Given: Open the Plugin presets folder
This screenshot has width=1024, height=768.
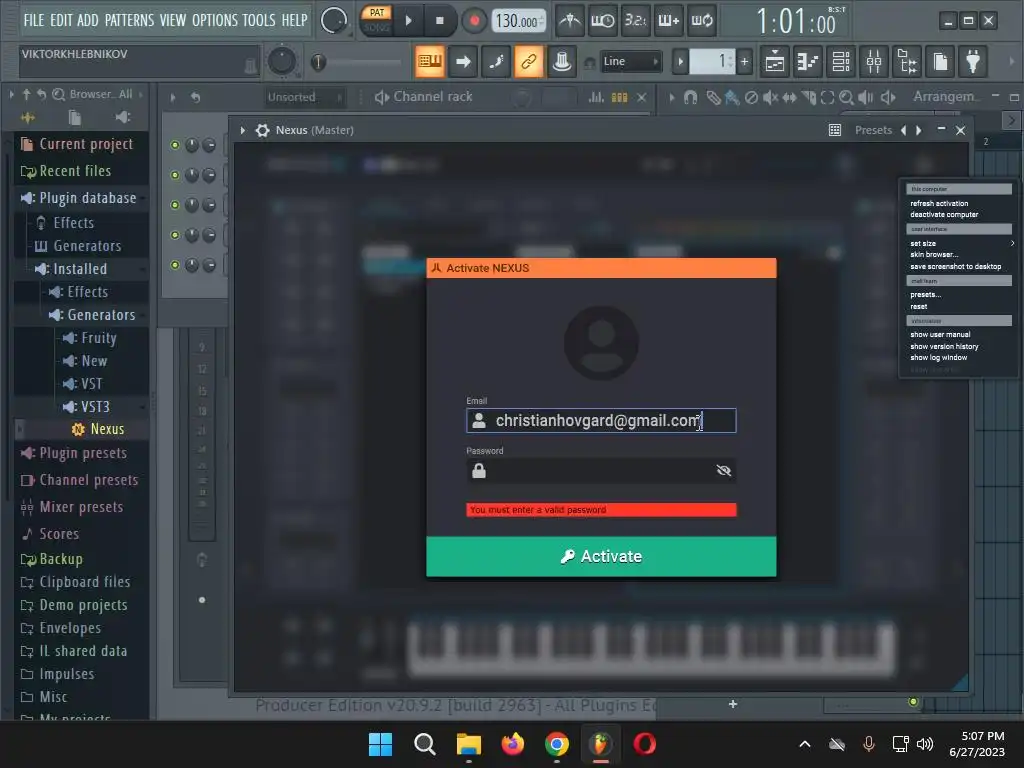Looking at the screenshot, I should pyautogui.click(x=83, y=453).
